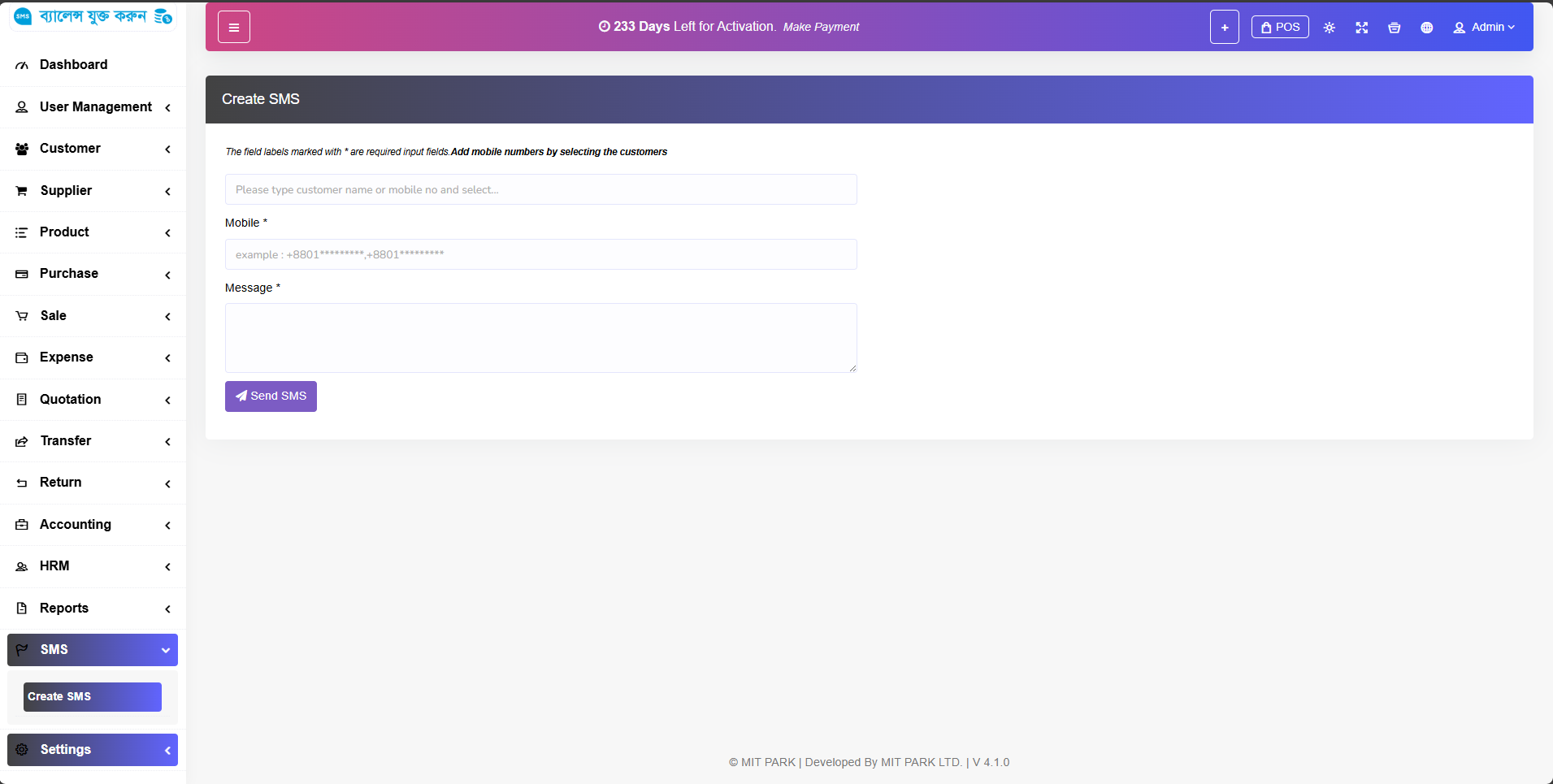The image size is (1553, 784).
Task: Open the POS screen
Action: [x=1279, y=28]
